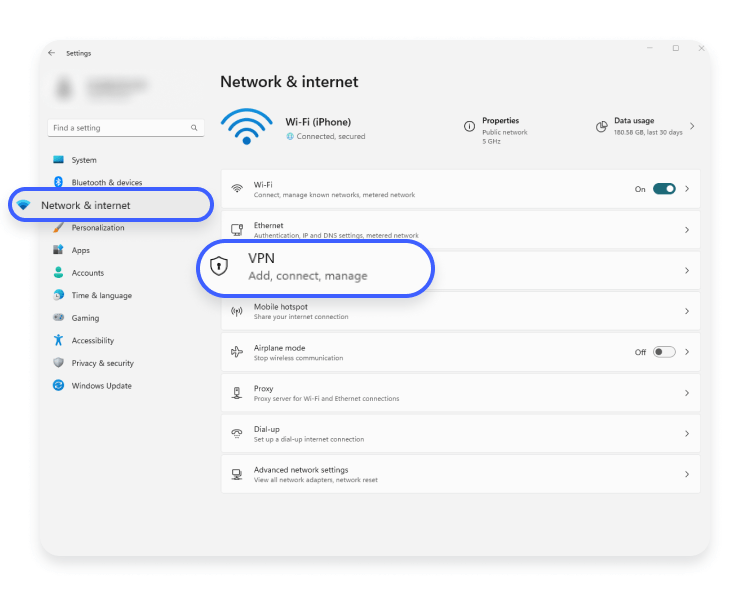
Task: Click the Privacy & security shield icon
Action: (58, 363)
